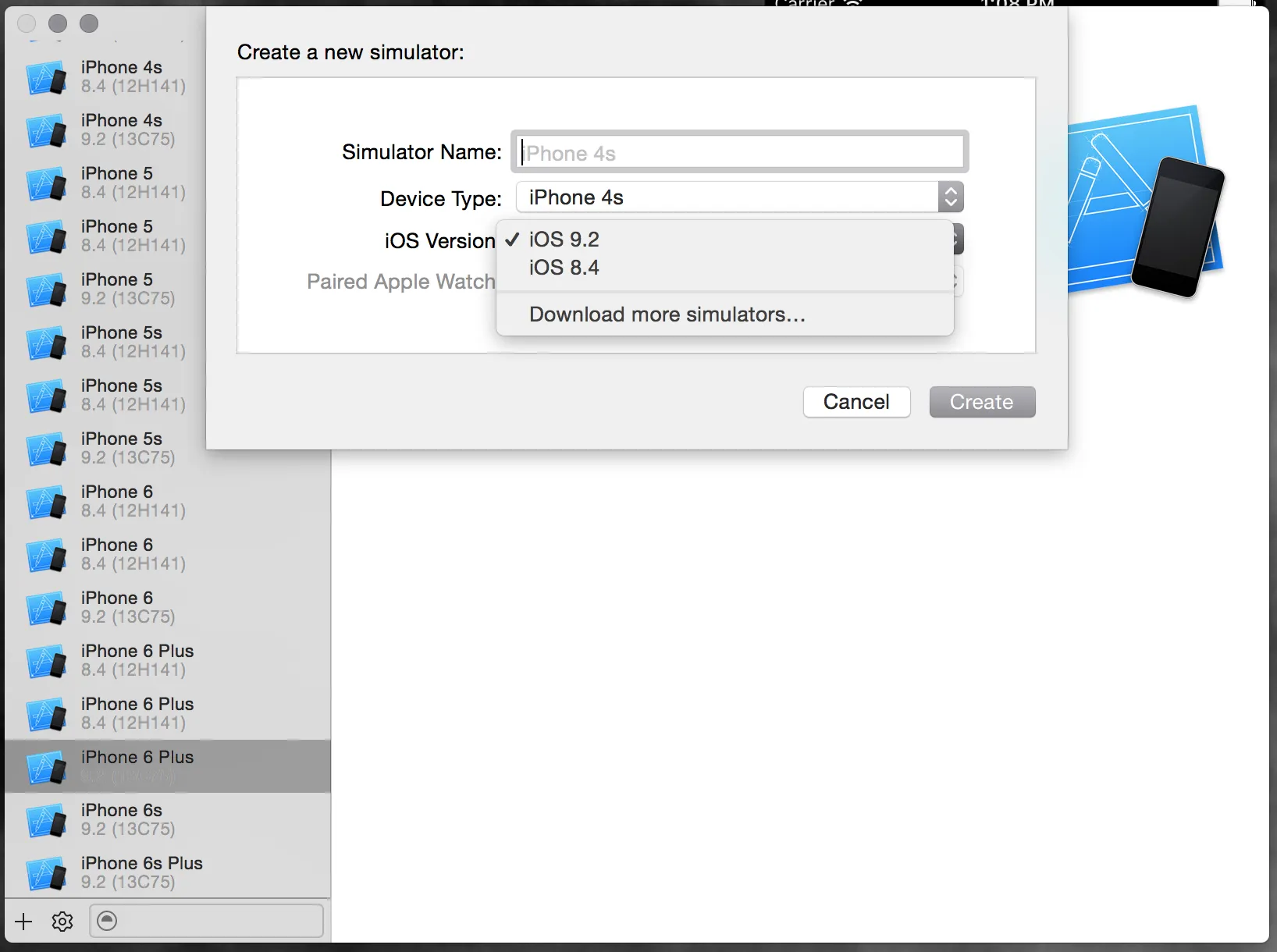
Task: Select the highlighted iPhone 6 Plus row
Action: (168, 766)
